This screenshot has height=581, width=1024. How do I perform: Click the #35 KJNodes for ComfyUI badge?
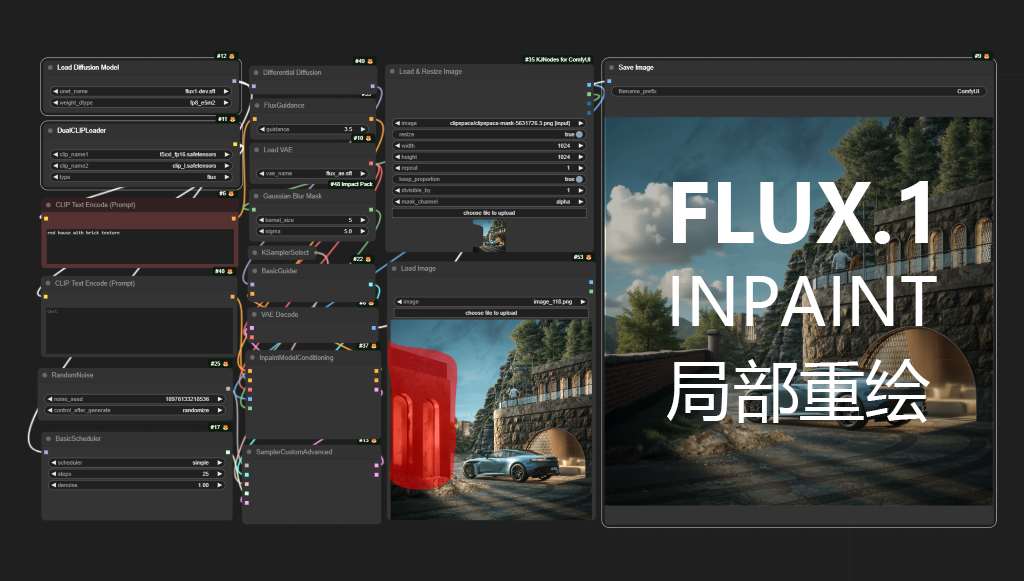point(557,59)
